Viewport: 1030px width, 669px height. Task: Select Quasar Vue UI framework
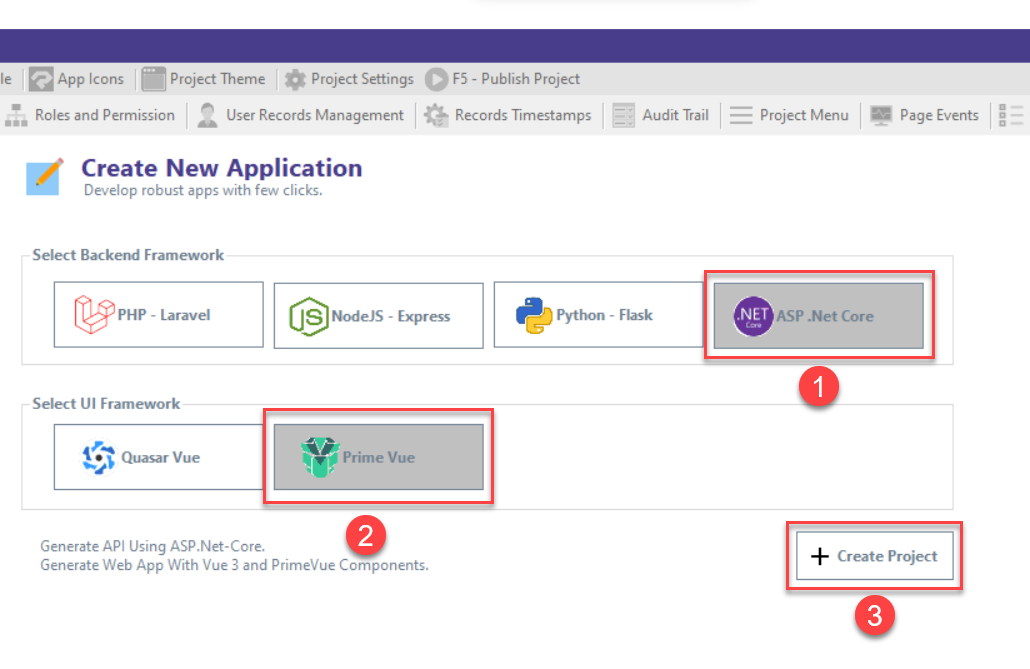pos(158,457)
